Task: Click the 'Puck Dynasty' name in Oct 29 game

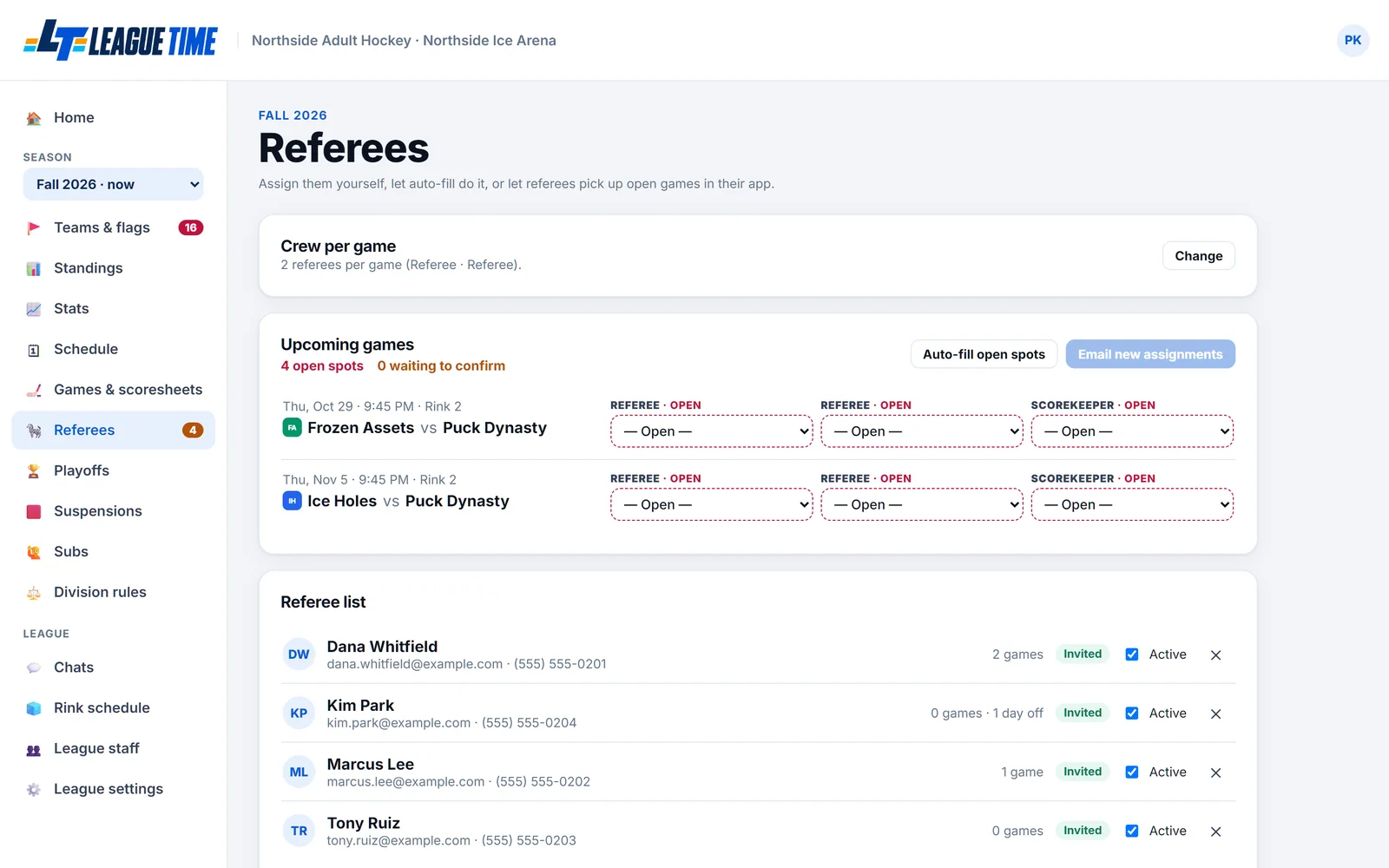Action: click(495, 428)
